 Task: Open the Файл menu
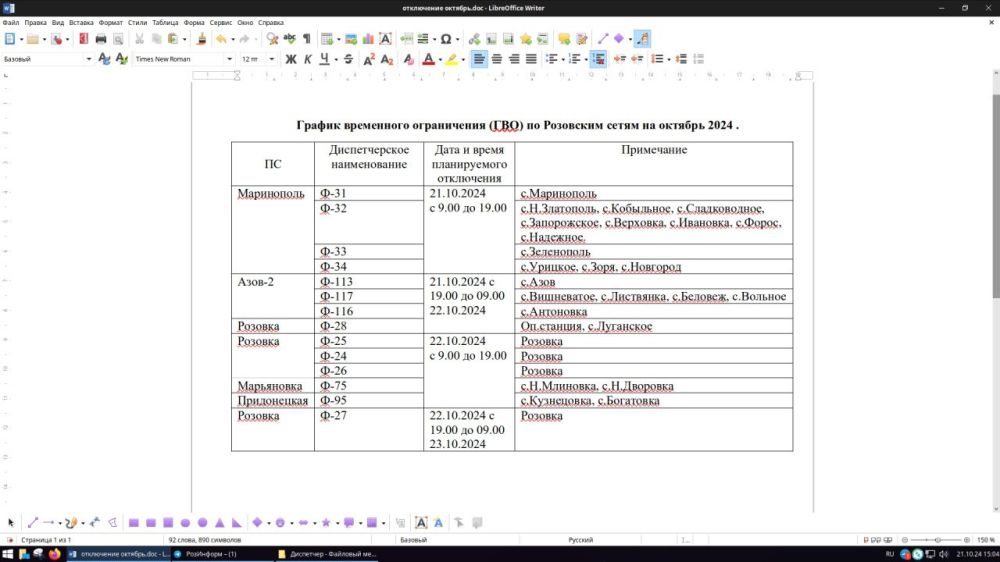[11, 22]
